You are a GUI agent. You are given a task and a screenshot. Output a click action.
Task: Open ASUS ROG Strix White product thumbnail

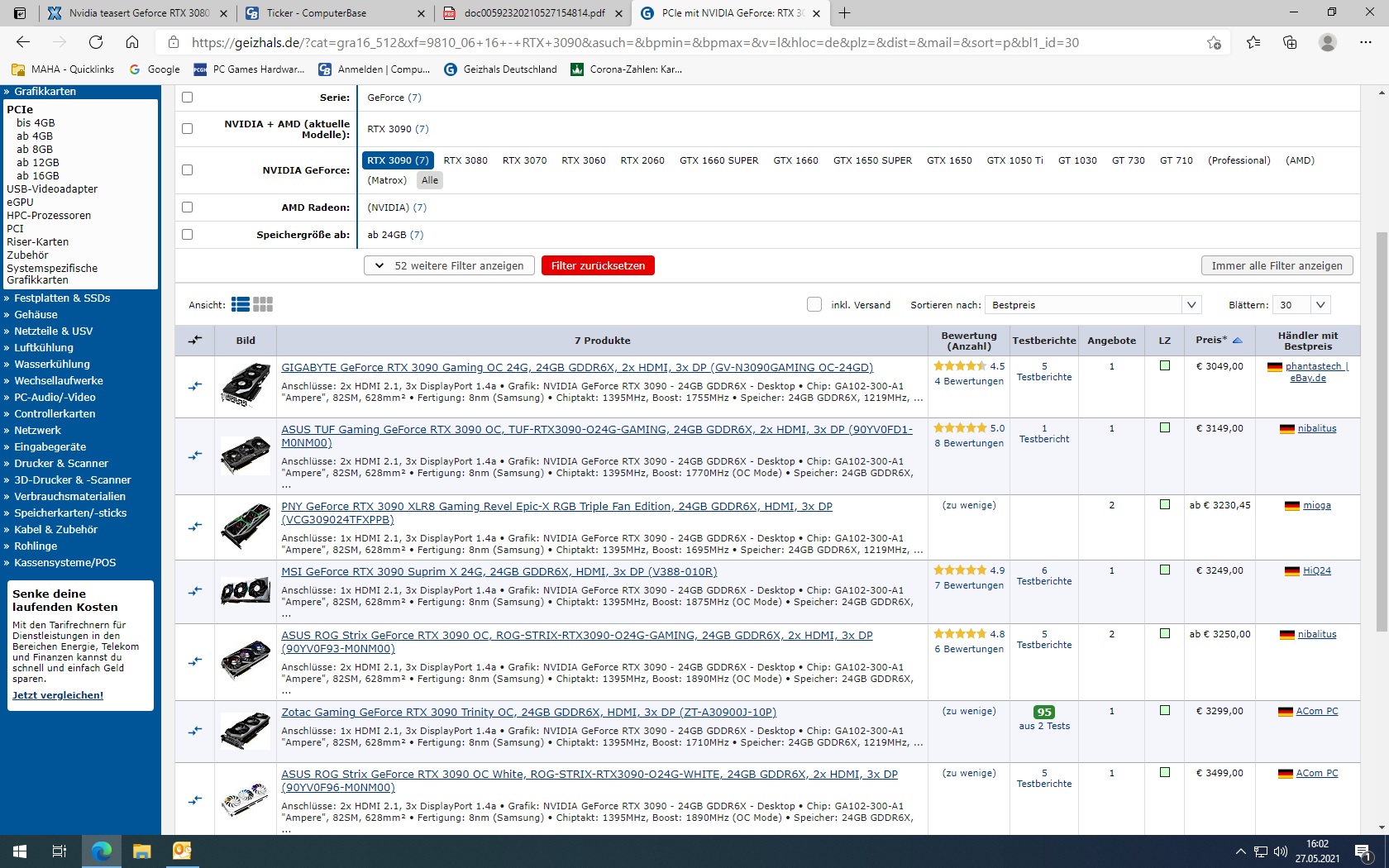click(246, 799)
